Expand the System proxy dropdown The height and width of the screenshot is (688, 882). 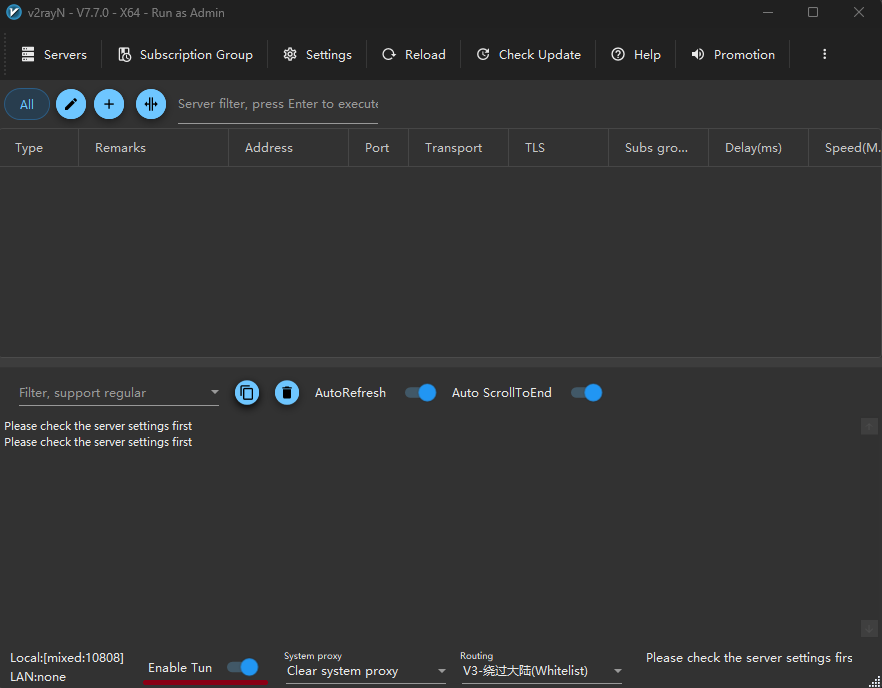(x=441, y=671)
